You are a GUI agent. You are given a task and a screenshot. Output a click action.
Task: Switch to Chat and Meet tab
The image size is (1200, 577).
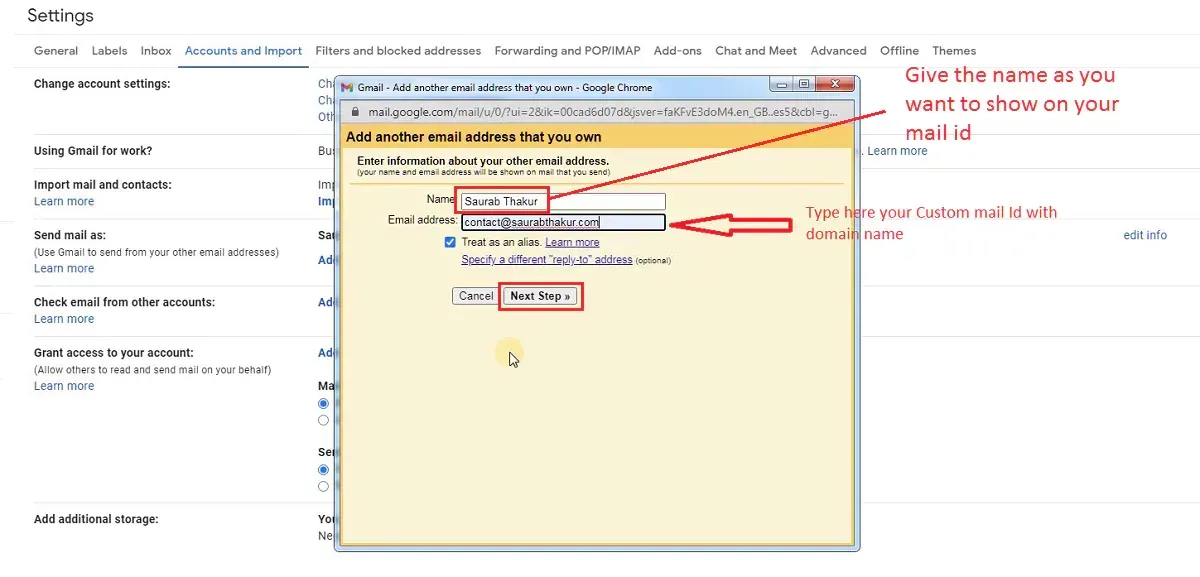[x=756, y=51]
